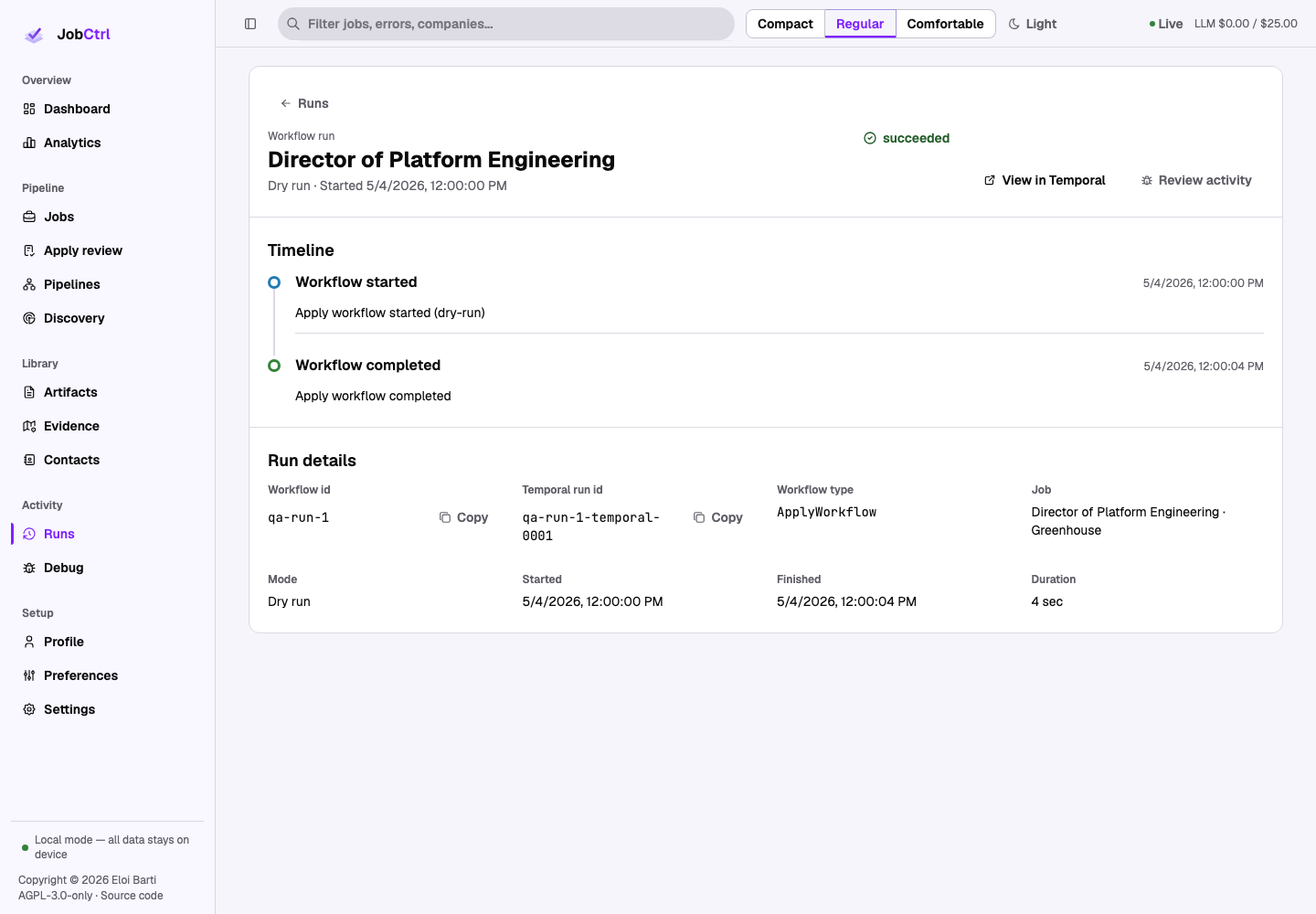Click Apply workflow completed description

pyautogui.click(x=373, y=396)
